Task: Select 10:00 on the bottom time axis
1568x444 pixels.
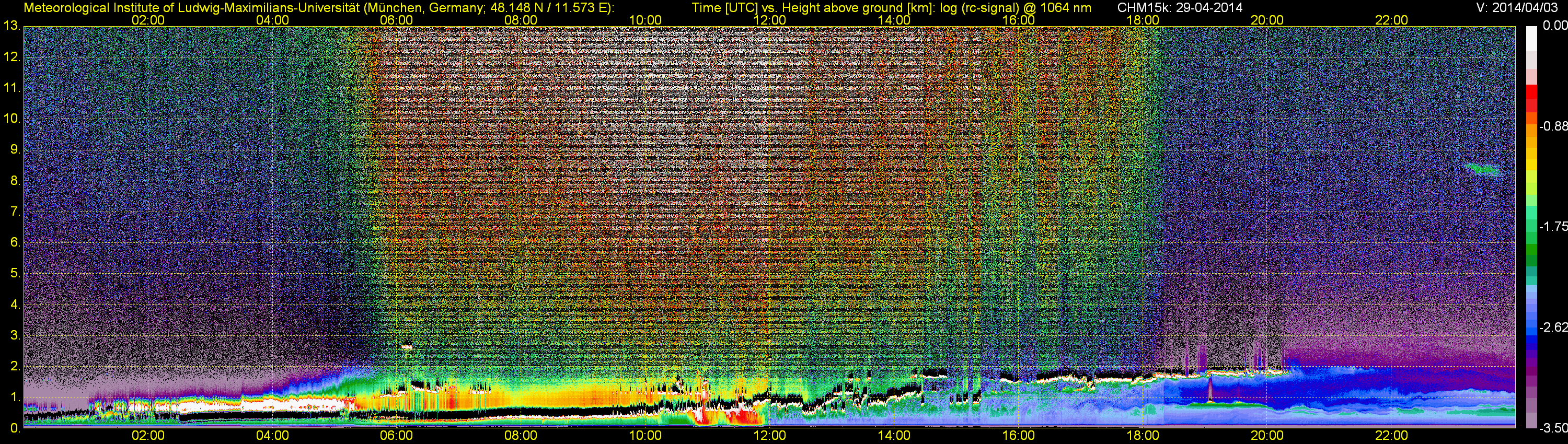Action: point(645,436)
